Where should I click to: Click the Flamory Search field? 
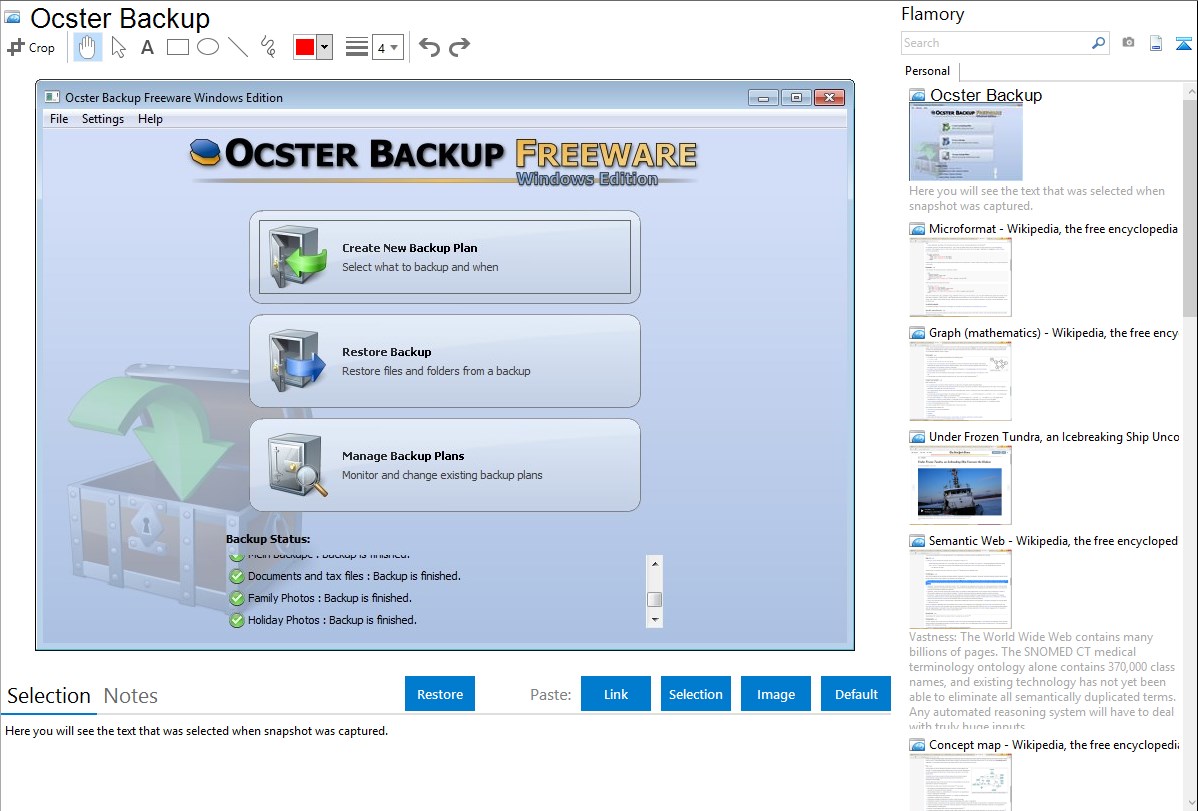(x=996, y=43)
